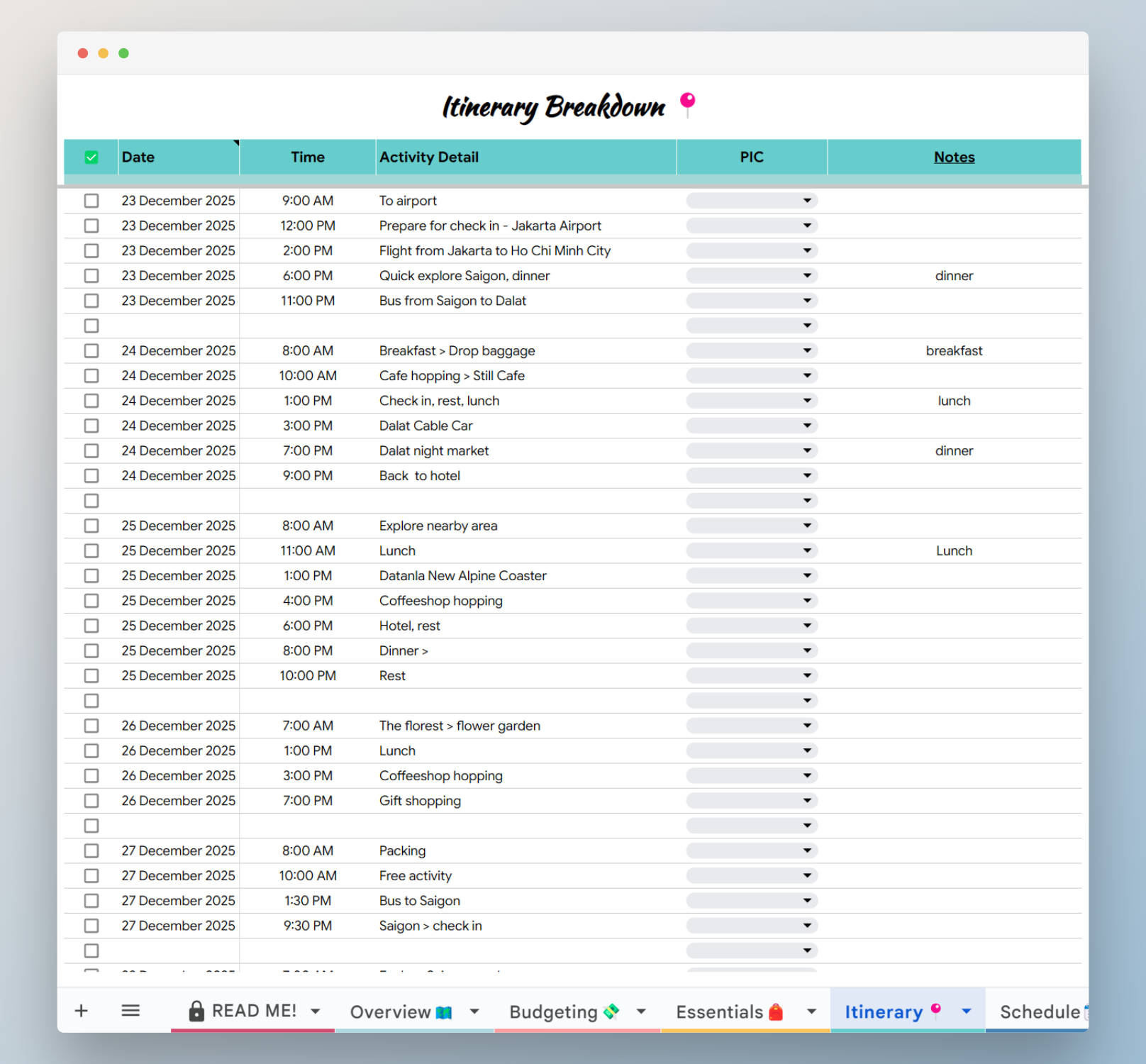Check the box for Datanla New Alpine Coaster
The width and height of the screenshot is (1146, 1064).
click(91, 575)
